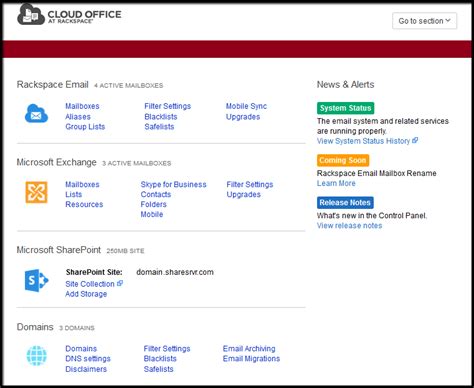Click the Microsoft Exchange section heading
The width and height of the screenshot is (474, 388).
click(x=57, y=162)
